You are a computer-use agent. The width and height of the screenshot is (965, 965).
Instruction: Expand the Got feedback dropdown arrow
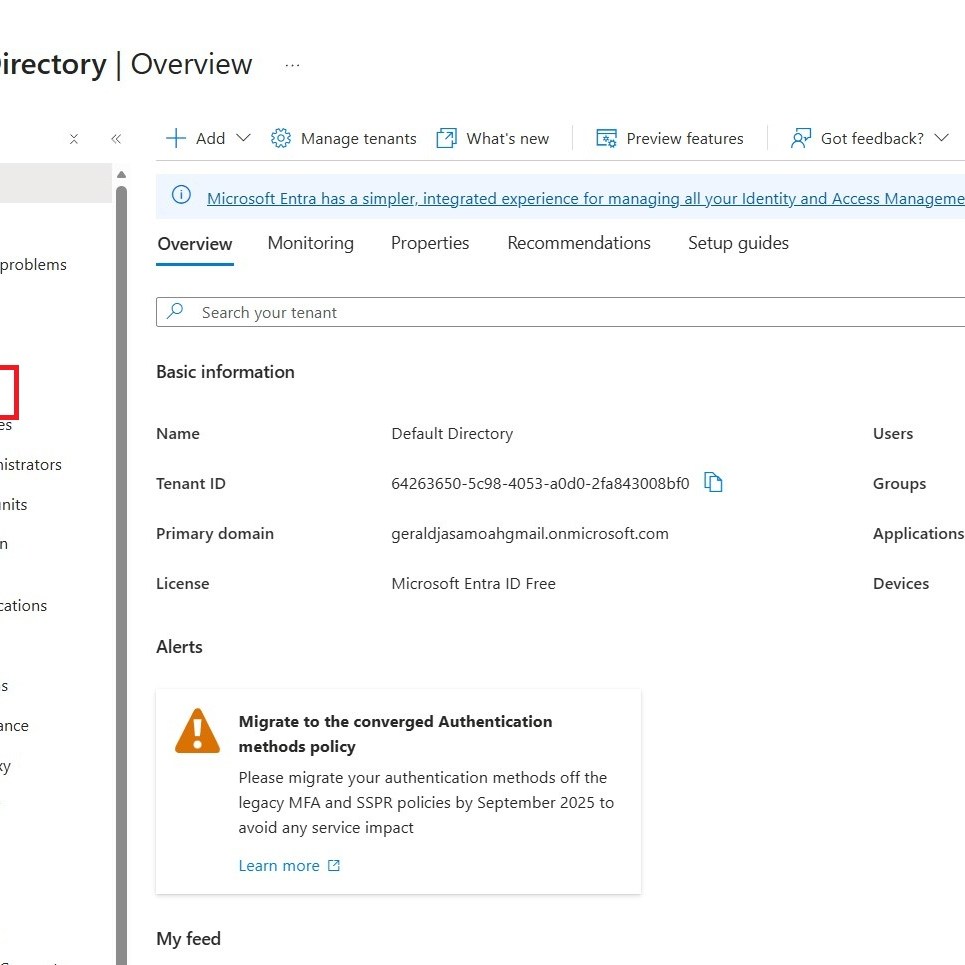[941, 138]
